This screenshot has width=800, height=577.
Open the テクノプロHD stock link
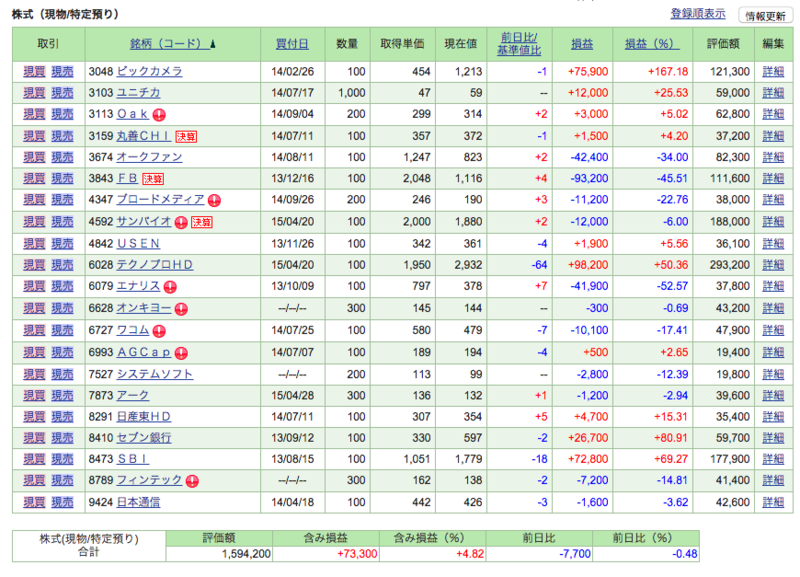point(155,265)
